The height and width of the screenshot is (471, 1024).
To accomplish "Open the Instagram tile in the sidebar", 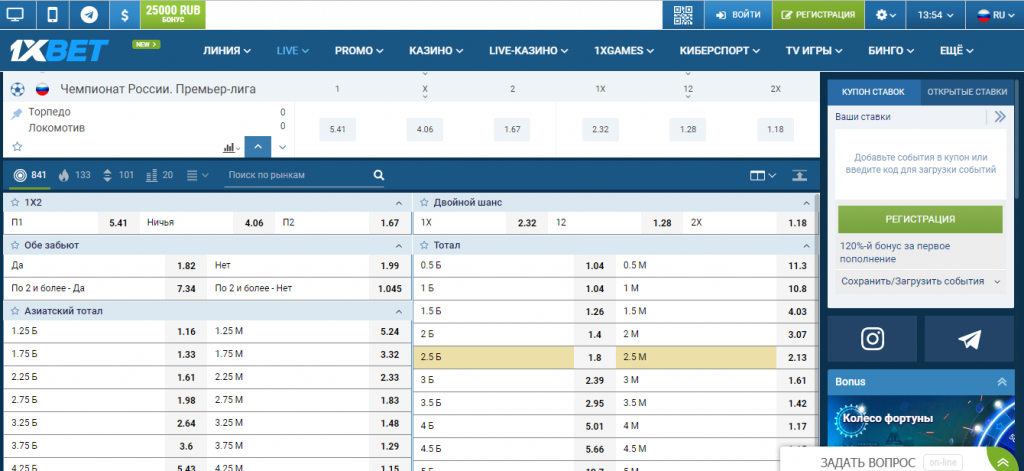I will [x=873, y=339].
